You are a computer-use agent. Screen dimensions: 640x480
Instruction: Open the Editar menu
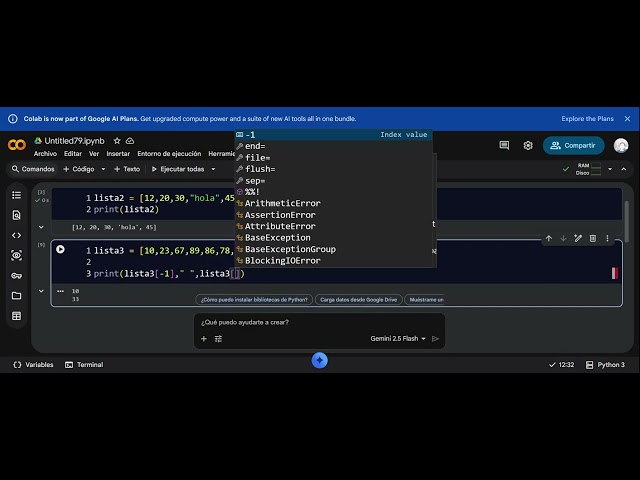73,153
